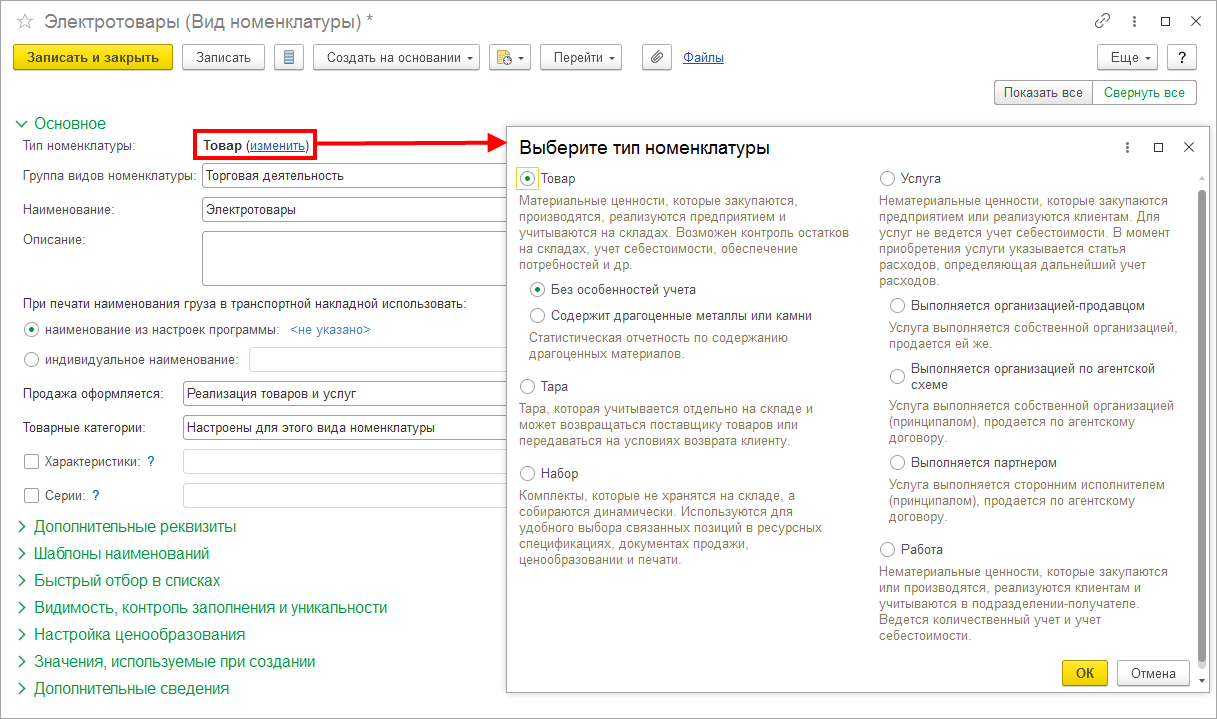Open the Перейти menu

[x=580, y=58]
